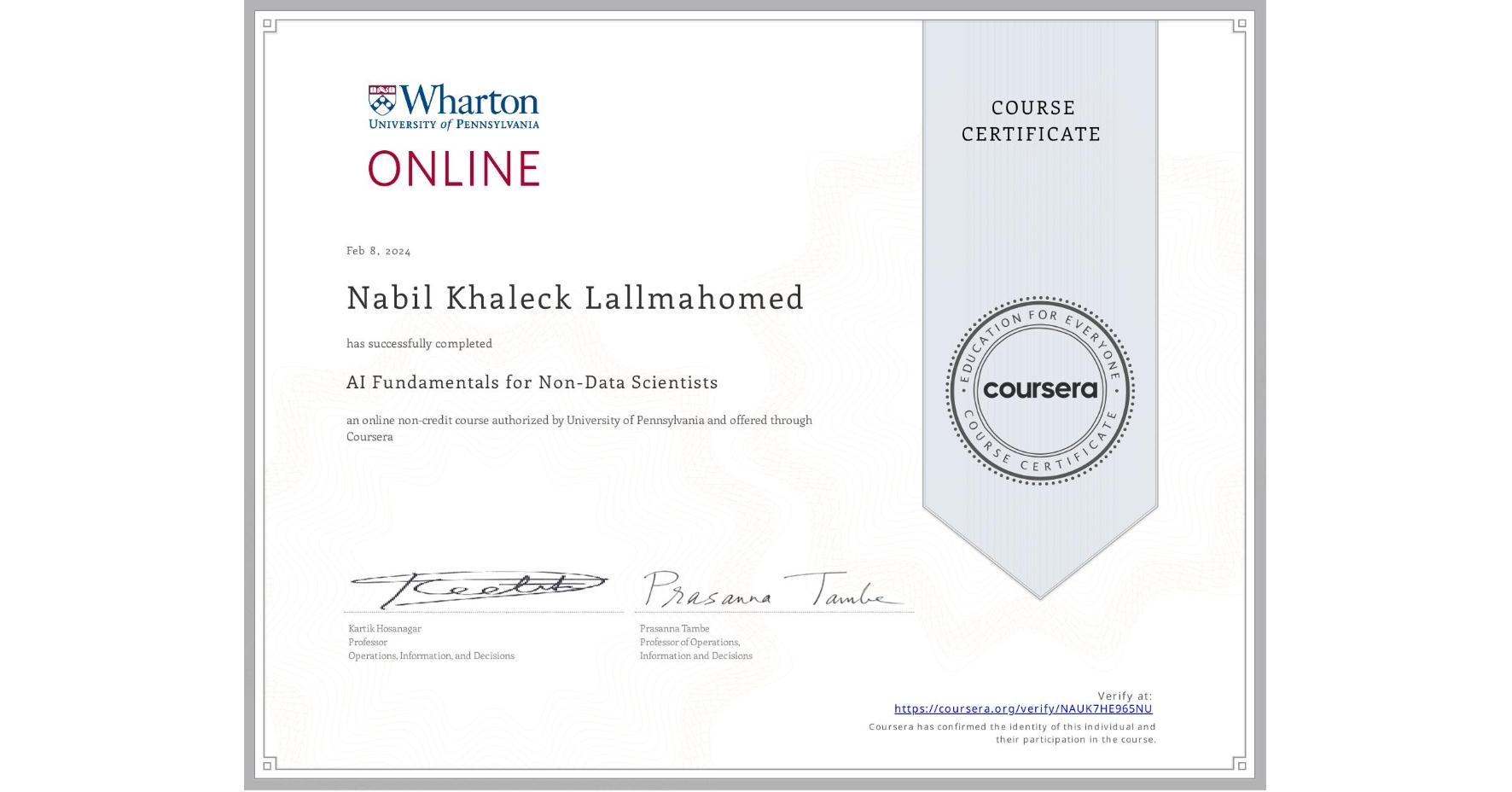This screenshot has width=1512, height=792.
Task: Select the printed name Prasanna Tambe
Action: pos(674,628)
